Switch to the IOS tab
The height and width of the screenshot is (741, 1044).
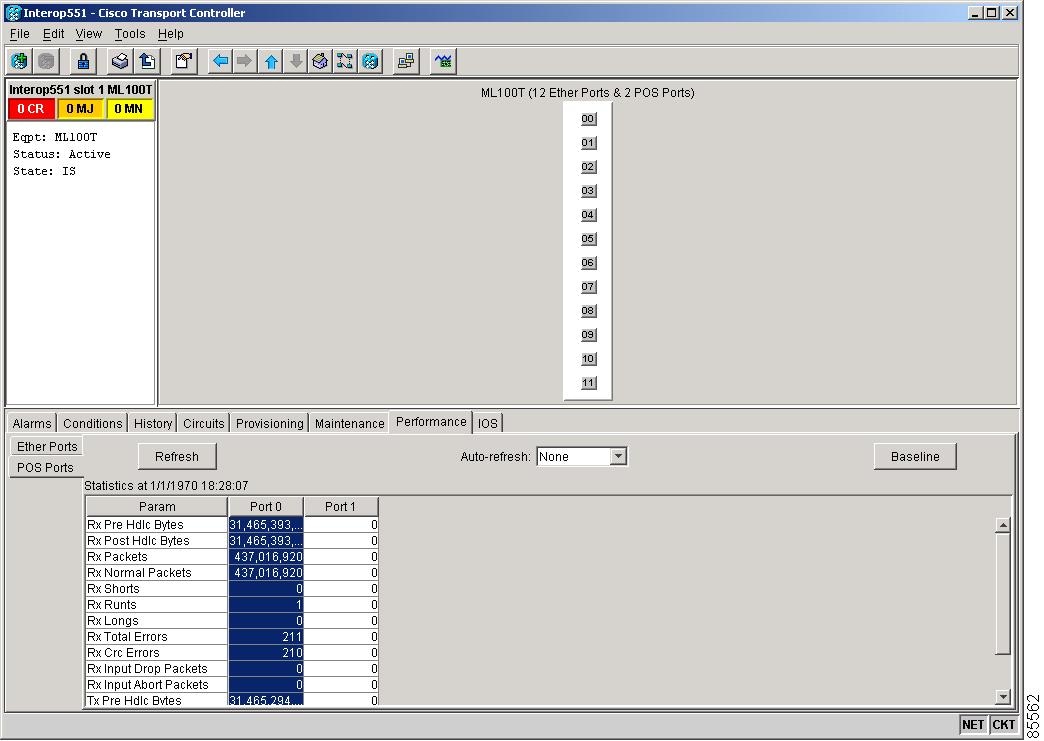[487, 423]
